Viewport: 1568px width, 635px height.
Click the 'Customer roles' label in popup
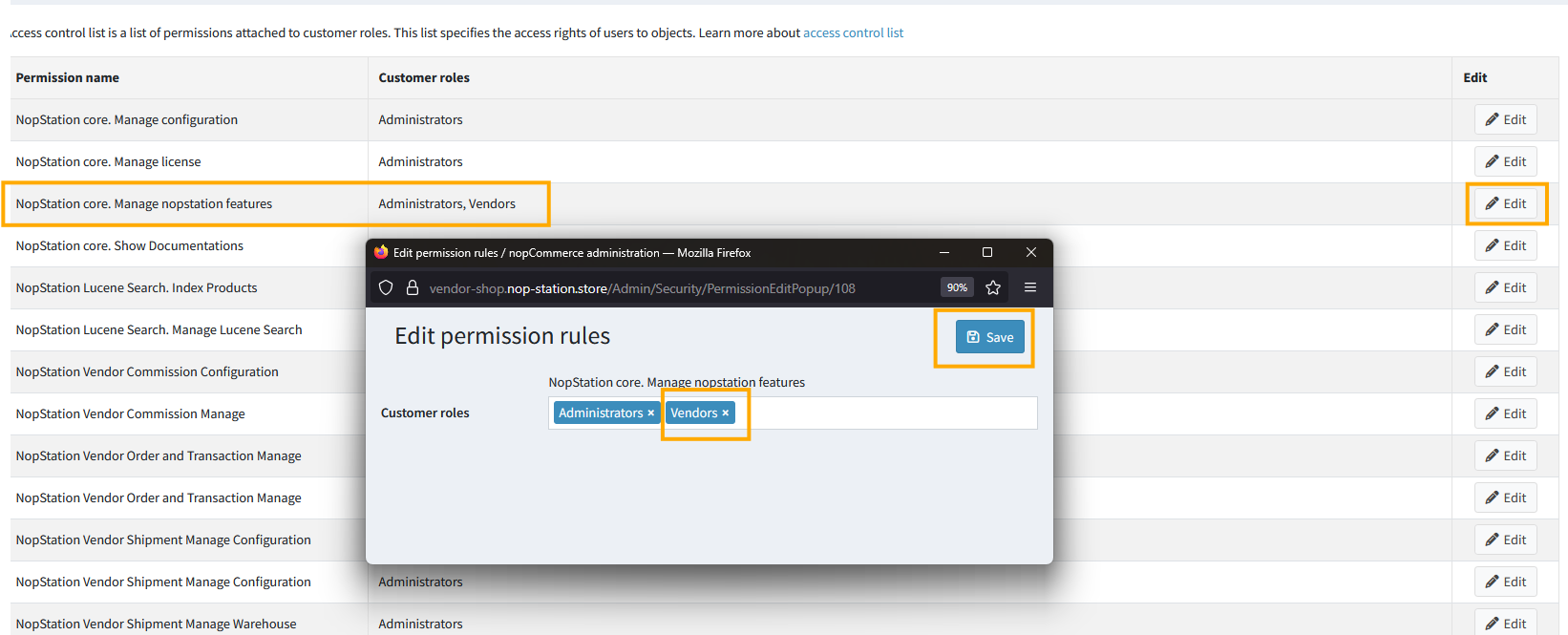coord(425,413)
